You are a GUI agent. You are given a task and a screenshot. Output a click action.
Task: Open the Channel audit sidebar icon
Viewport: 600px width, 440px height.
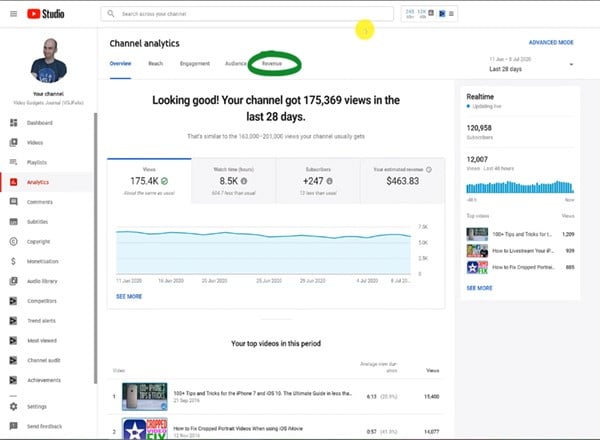pyautogui.click(x=13, y=360)
